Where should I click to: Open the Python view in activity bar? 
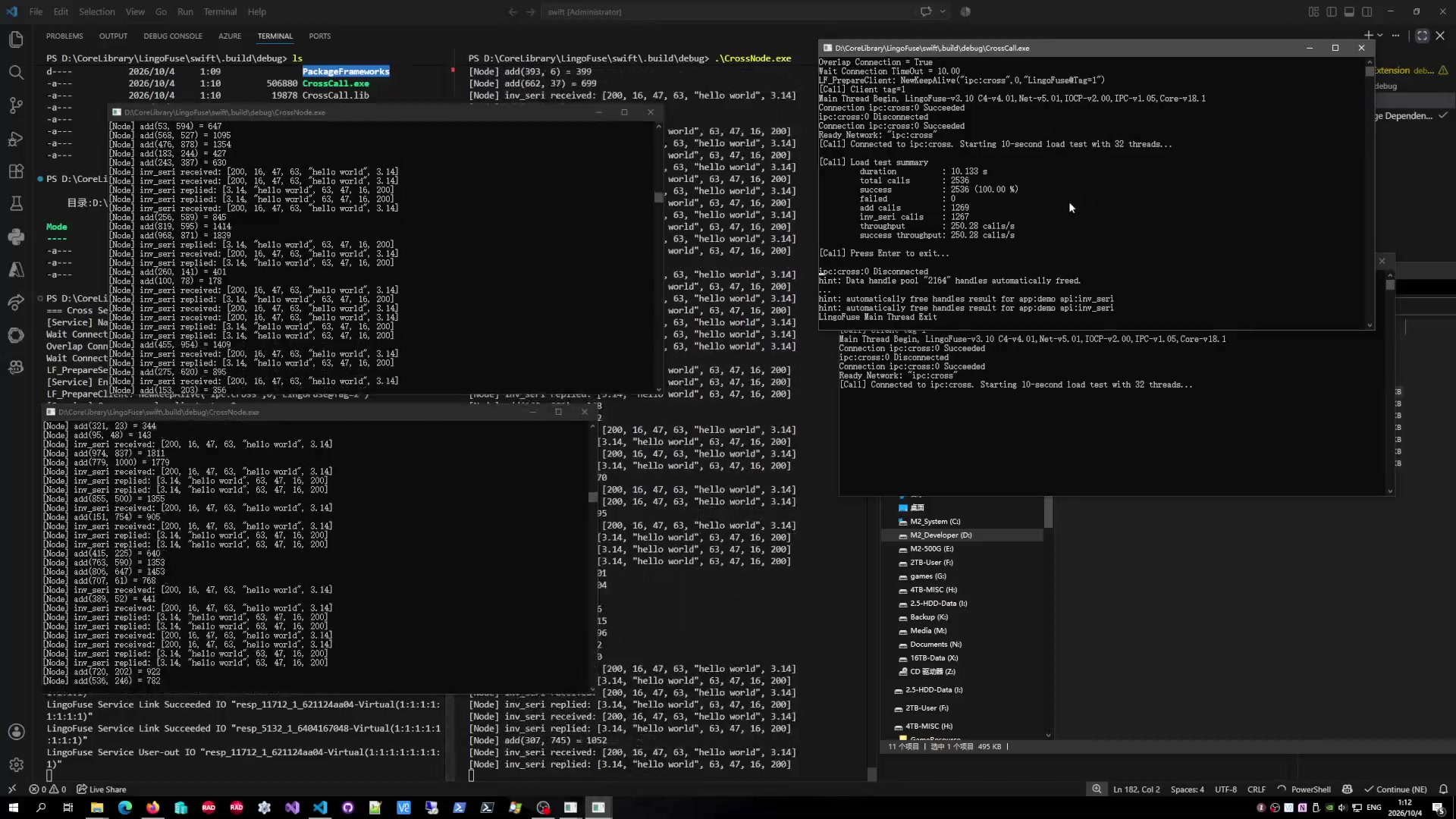tap(16, 237)
